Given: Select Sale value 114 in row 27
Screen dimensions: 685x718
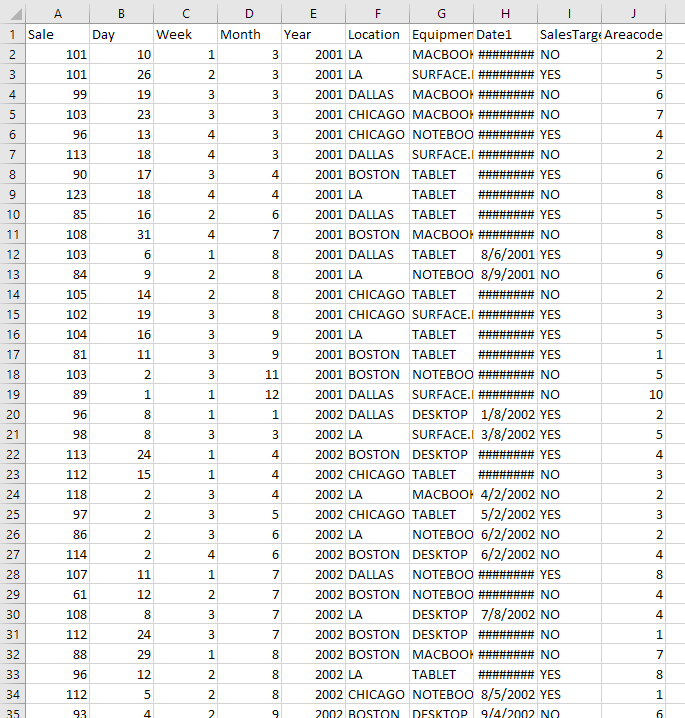Looking at the screenshot, I should coord(58,555).
